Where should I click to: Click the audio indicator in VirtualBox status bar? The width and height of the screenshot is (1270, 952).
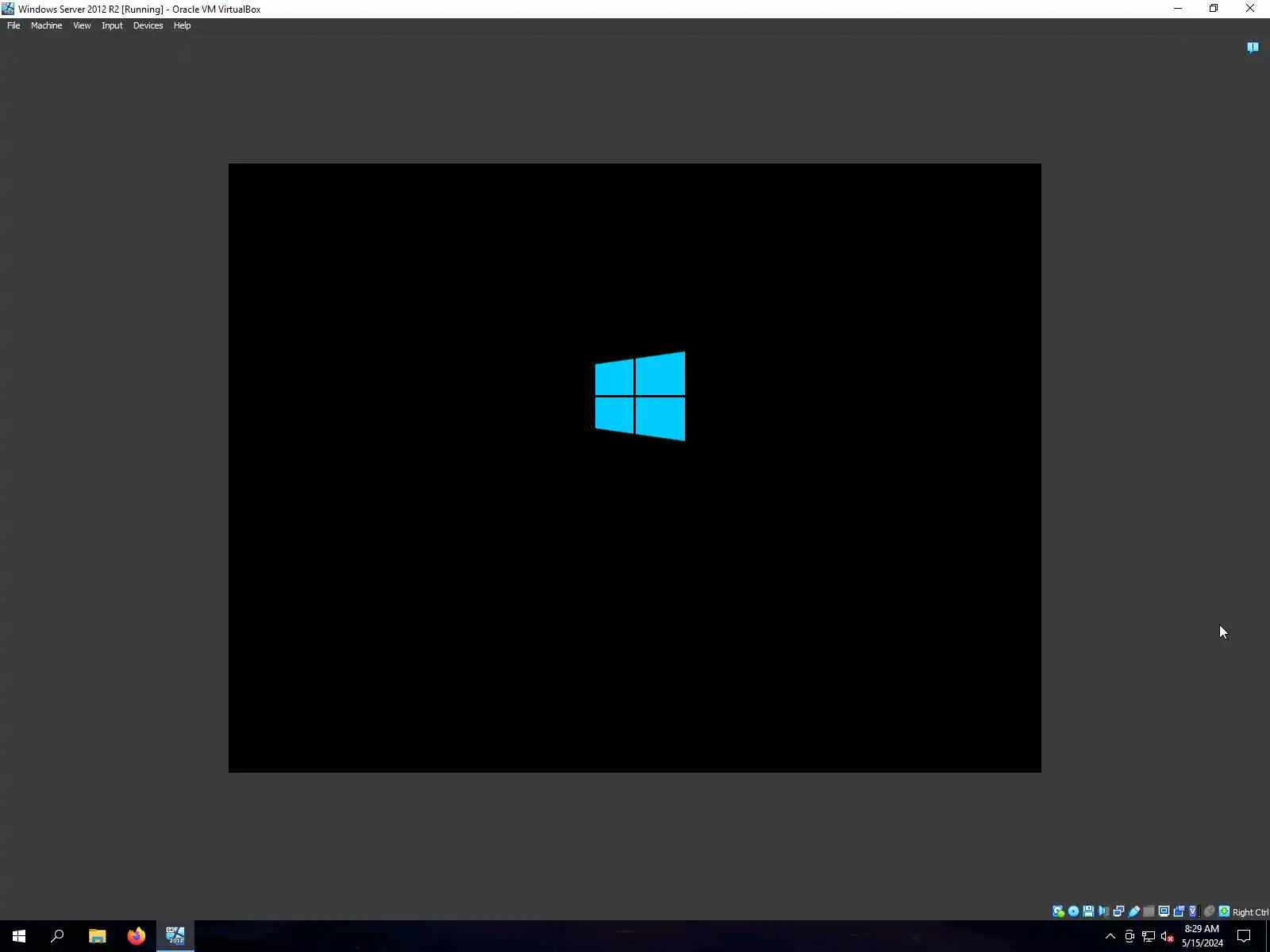1103,912
